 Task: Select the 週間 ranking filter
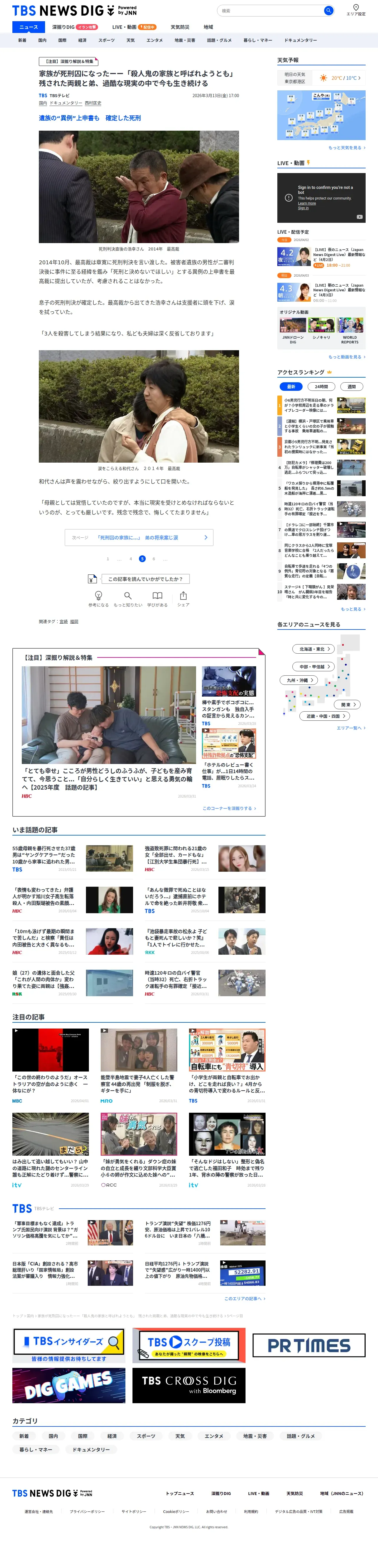pos(352,386)
